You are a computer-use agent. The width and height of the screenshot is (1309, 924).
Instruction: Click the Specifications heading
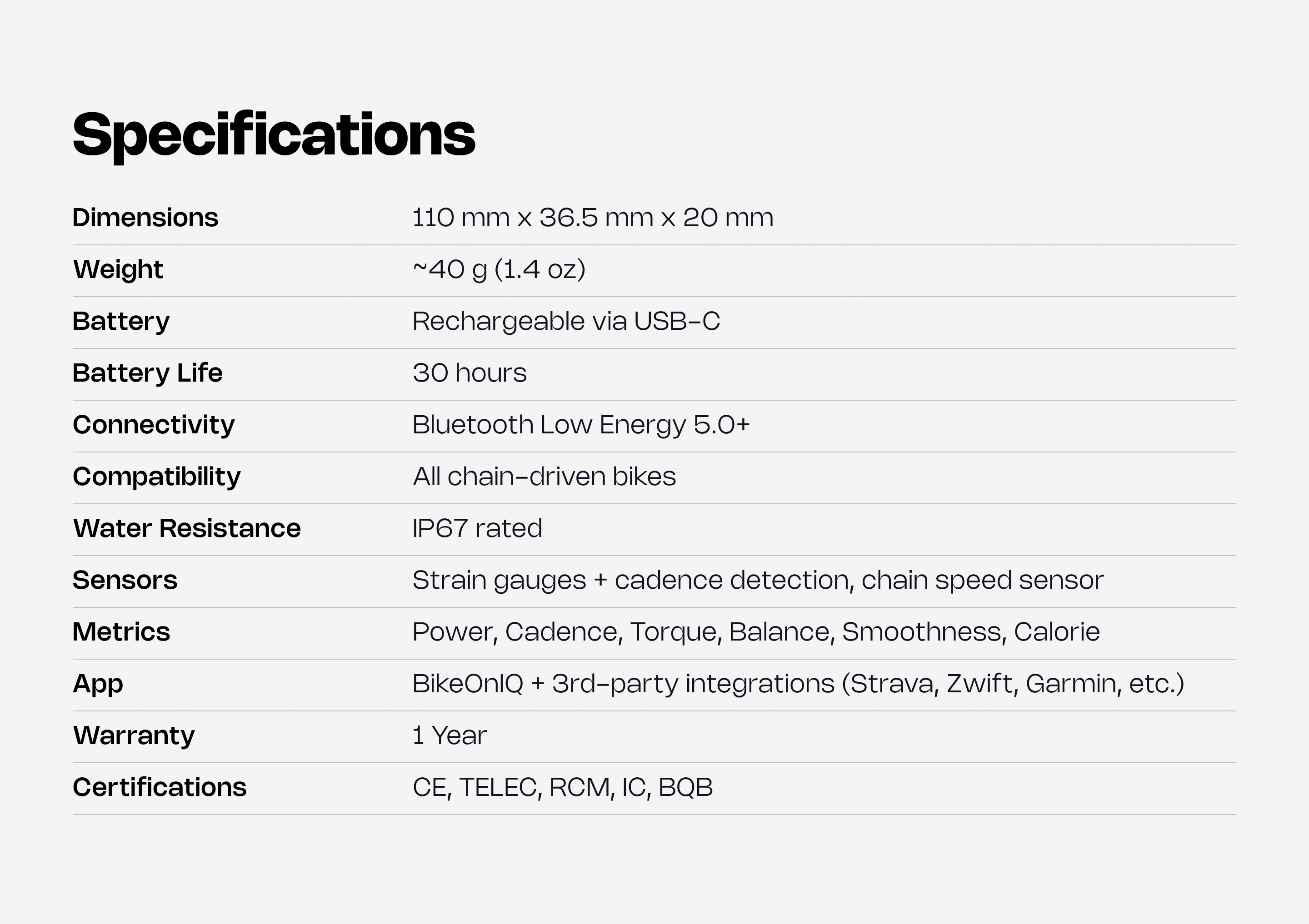click(x=274, y=135)
